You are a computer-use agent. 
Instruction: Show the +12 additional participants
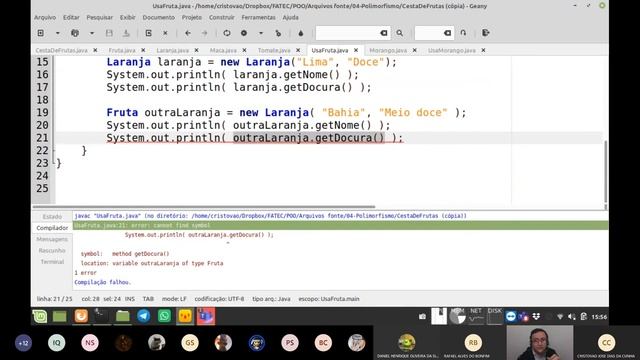[23, 343]
